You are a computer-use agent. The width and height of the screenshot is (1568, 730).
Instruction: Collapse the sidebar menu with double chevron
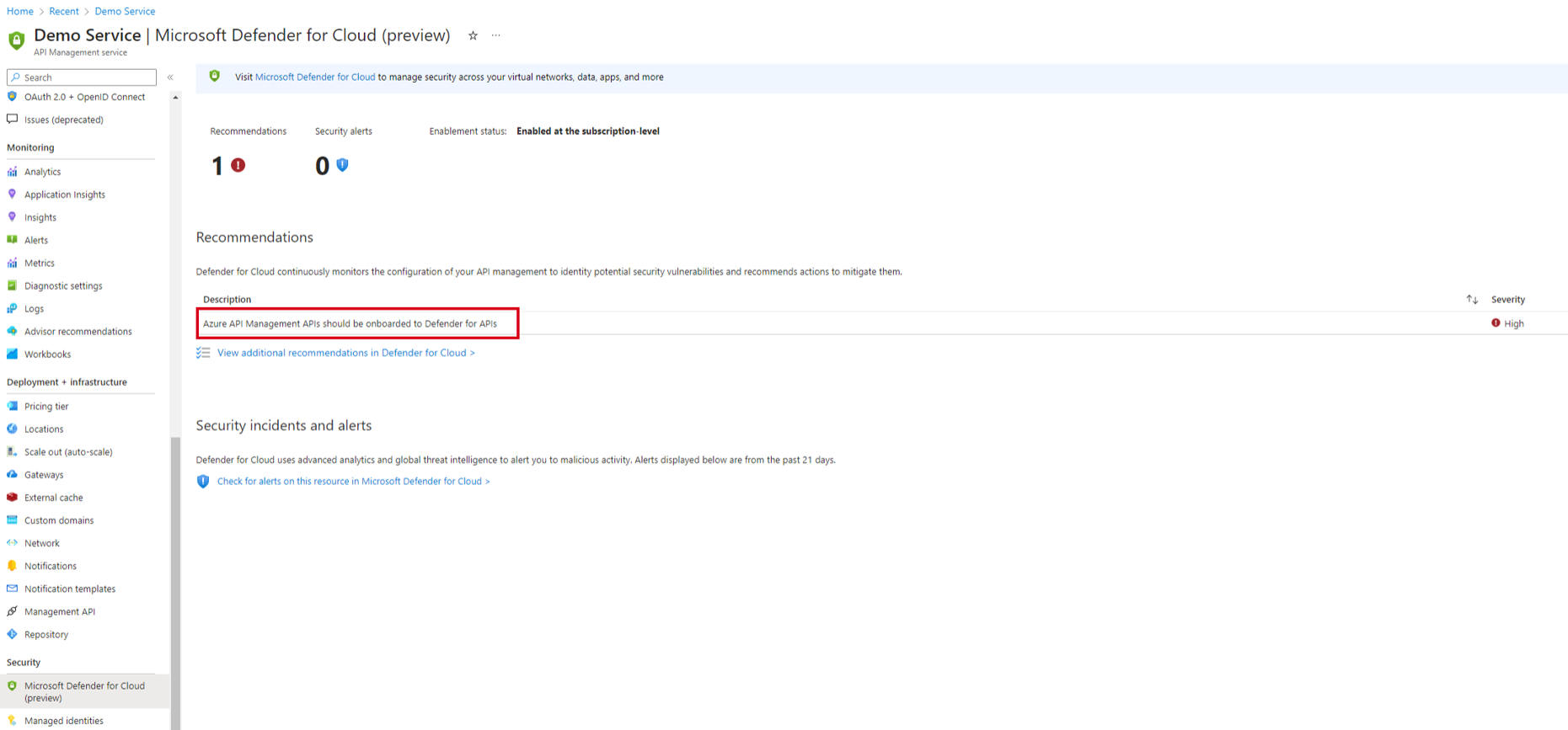(170, 77)
